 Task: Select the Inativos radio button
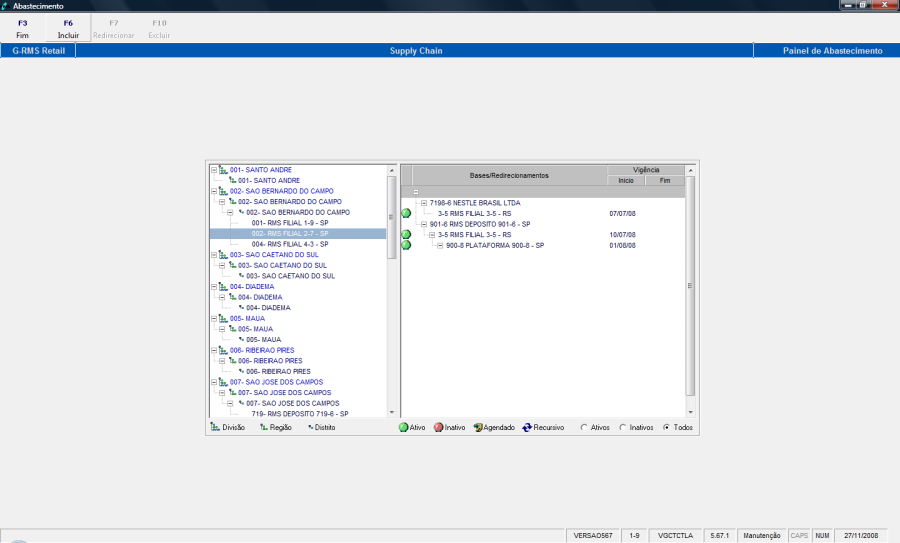623,428
